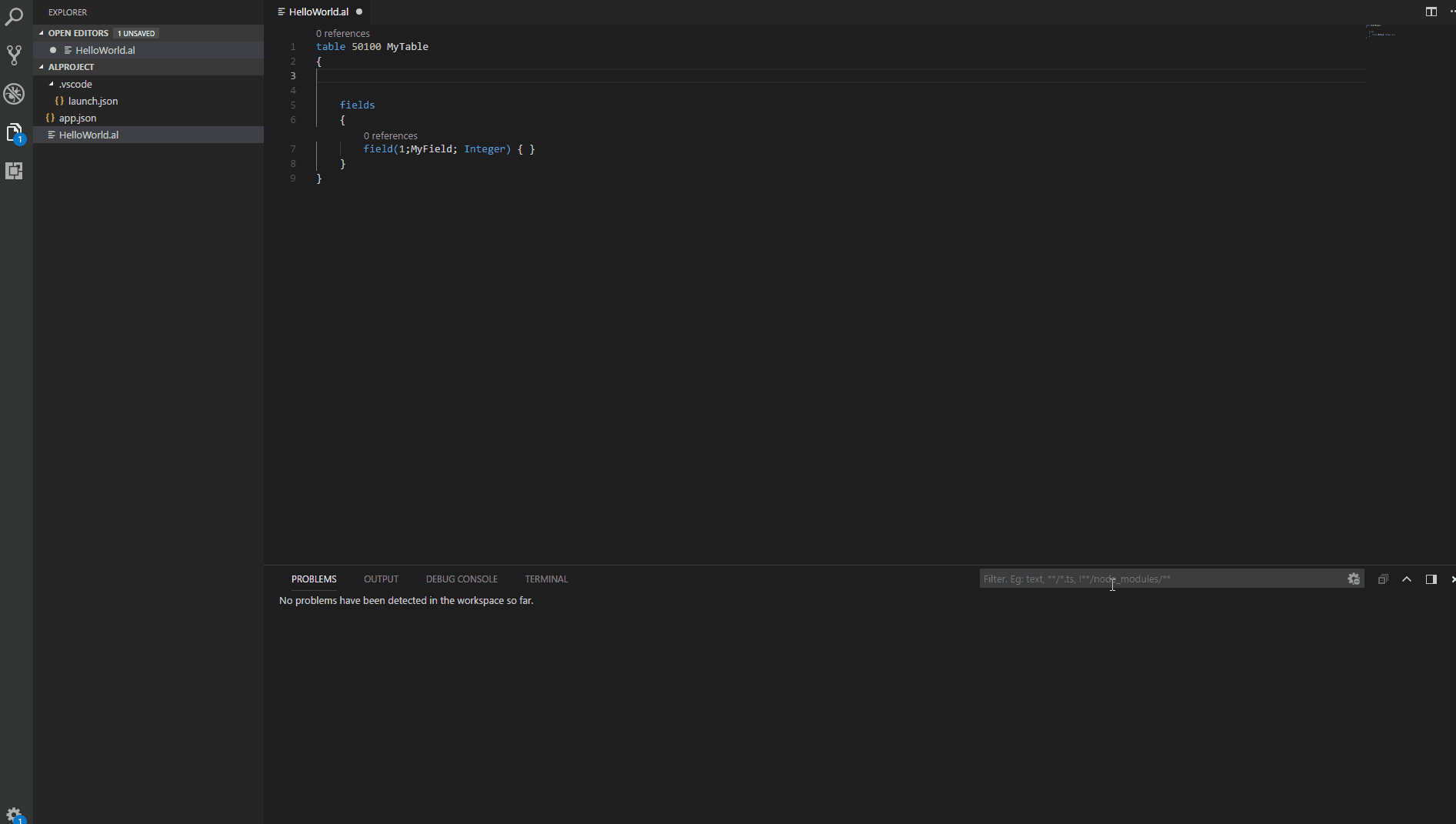Toggle maximized panel size with chevron
The image size is (1456, 824).
tap(1407, 579)
